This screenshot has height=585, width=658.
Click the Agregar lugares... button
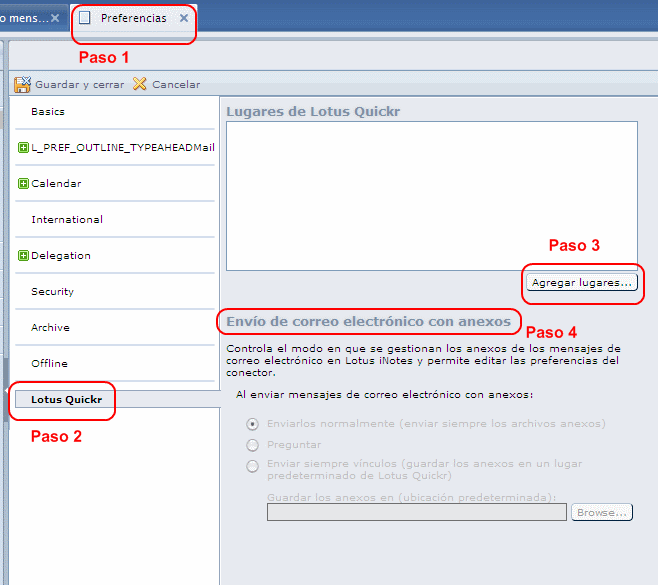582,283
